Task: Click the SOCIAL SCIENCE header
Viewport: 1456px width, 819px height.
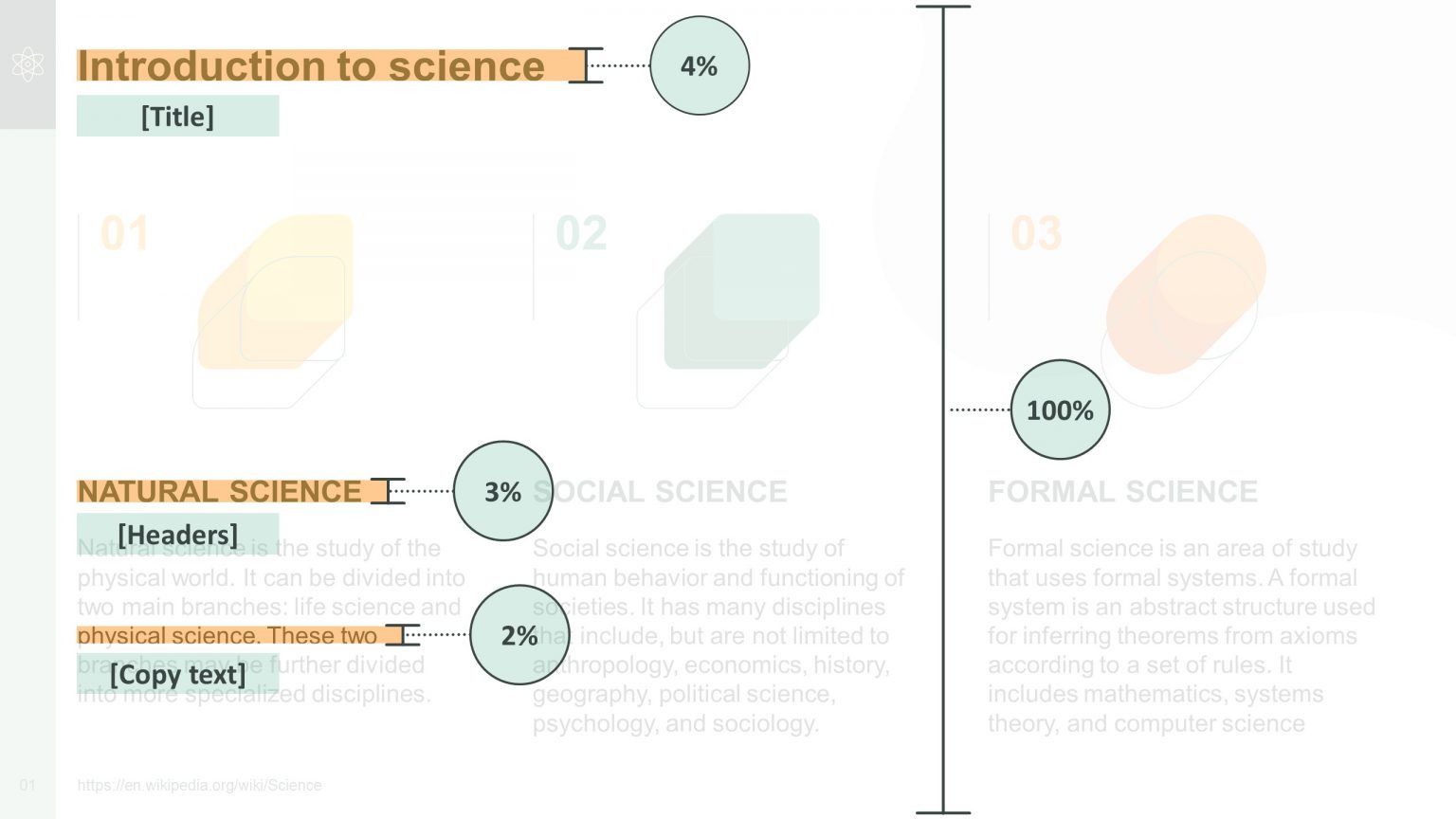Action: click(661, 491)
